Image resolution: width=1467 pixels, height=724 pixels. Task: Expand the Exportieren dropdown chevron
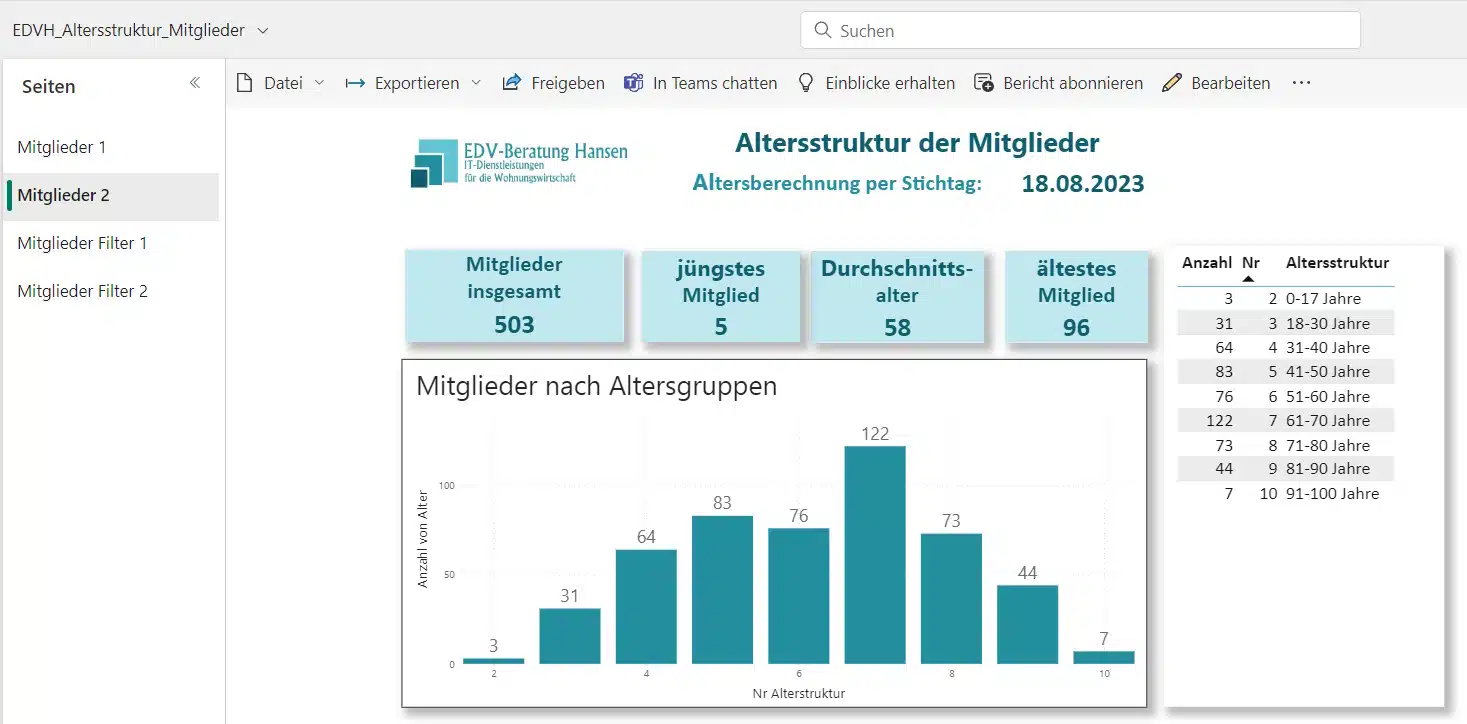click(x=476, y=83)
